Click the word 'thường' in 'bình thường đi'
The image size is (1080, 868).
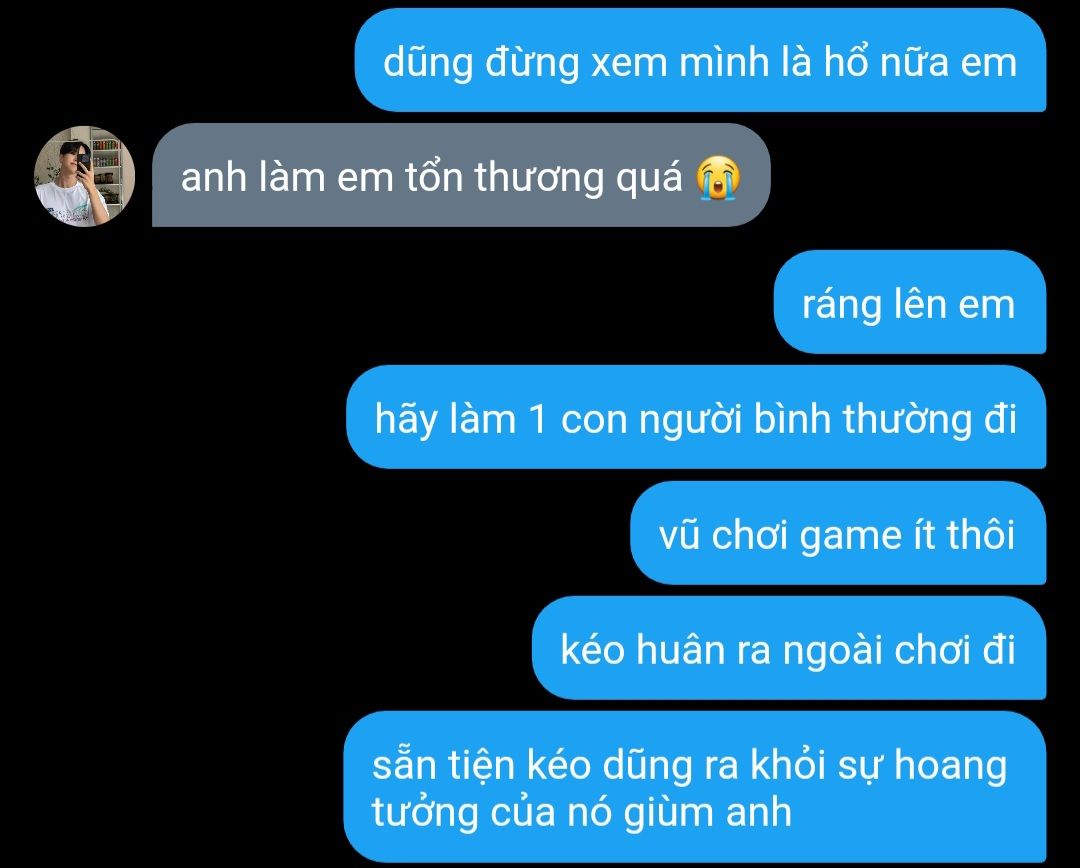pos(906,419)
